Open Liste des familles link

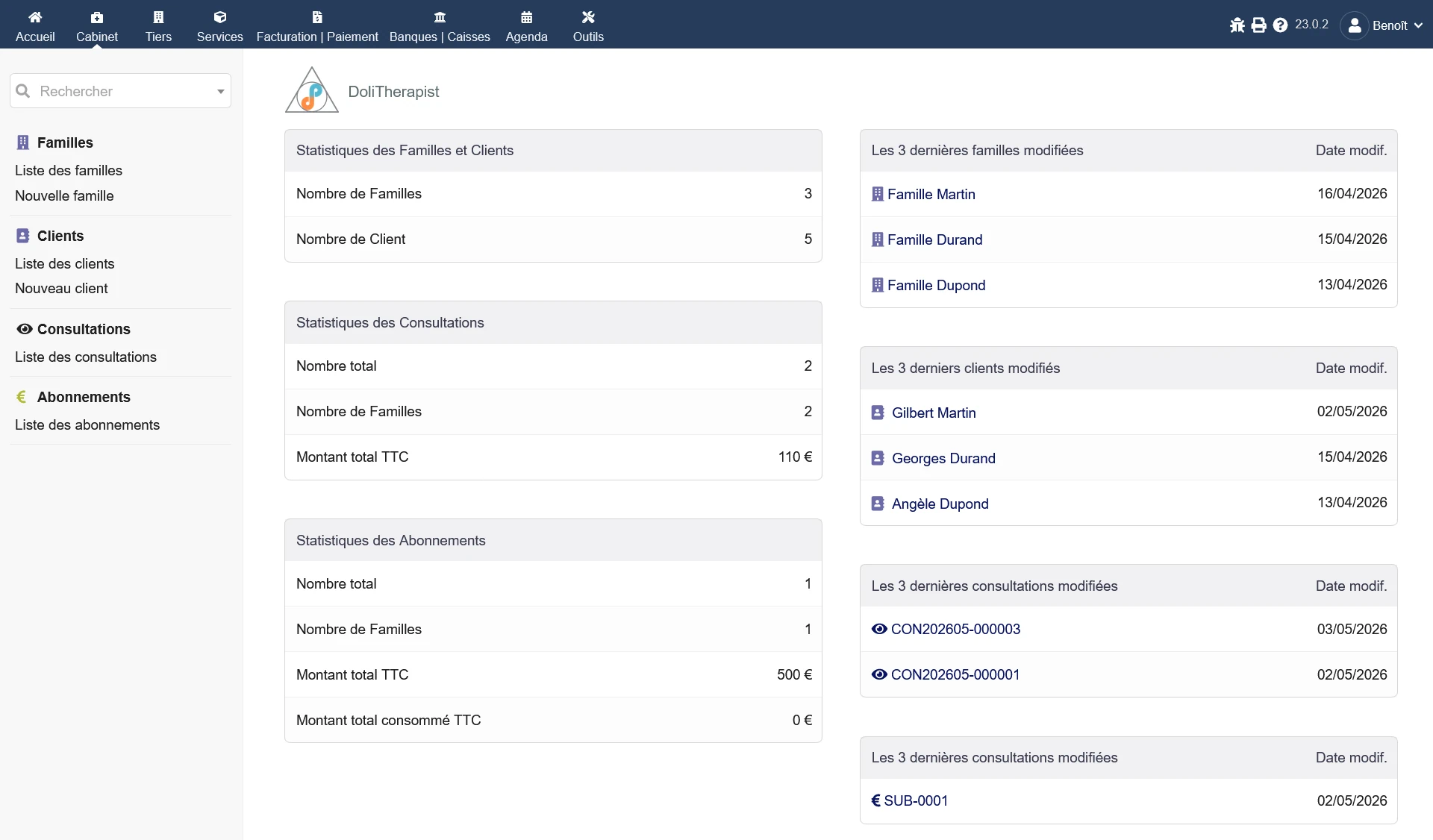[x=69, y=170]
